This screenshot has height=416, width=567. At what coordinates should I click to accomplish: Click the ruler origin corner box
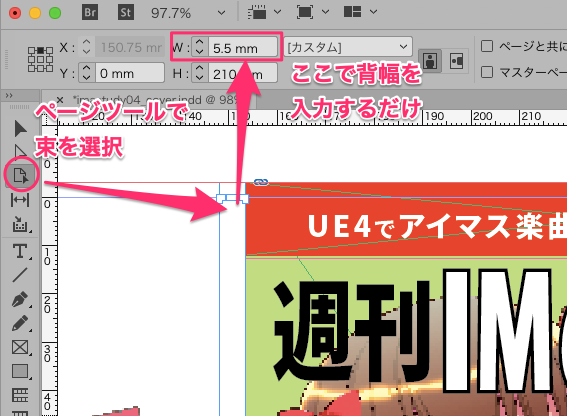(50, 117)
